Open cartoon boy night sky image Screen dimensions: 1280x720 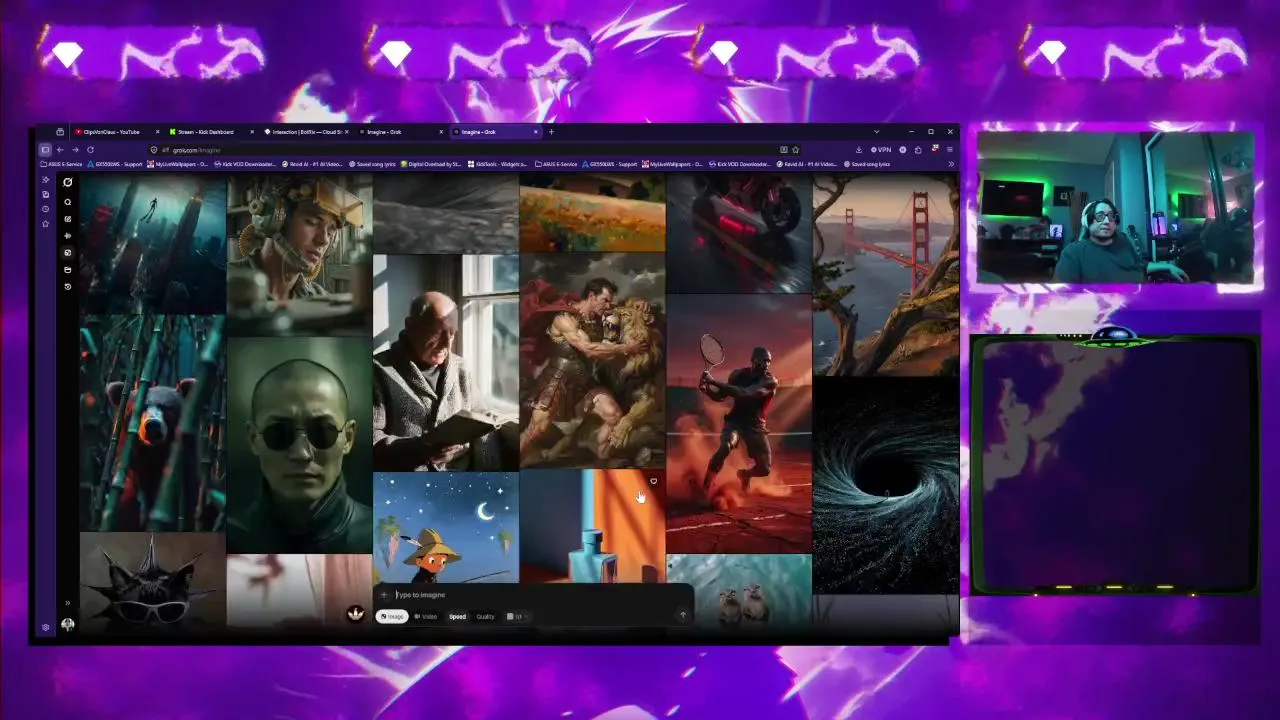pos(446,528)
